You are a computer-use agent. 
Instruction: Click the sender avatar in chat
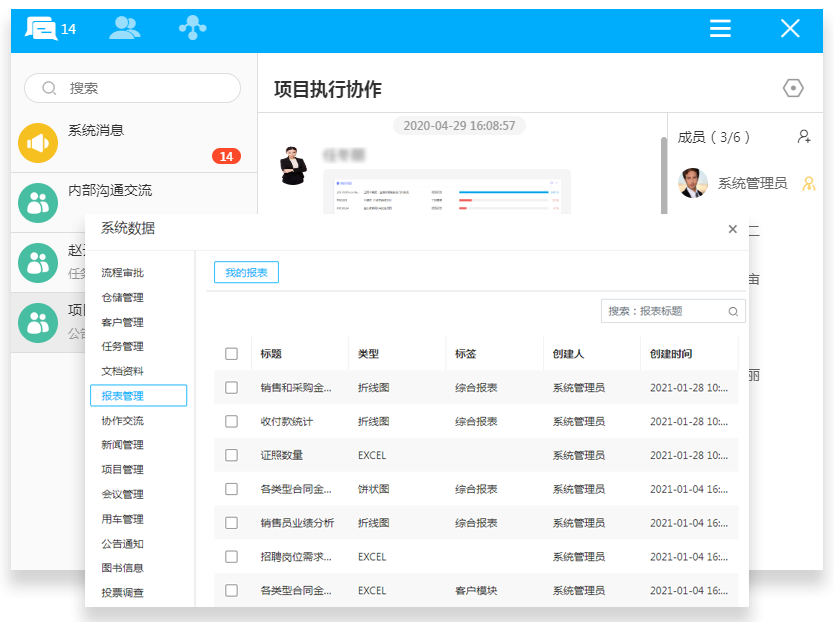(293, 166)
